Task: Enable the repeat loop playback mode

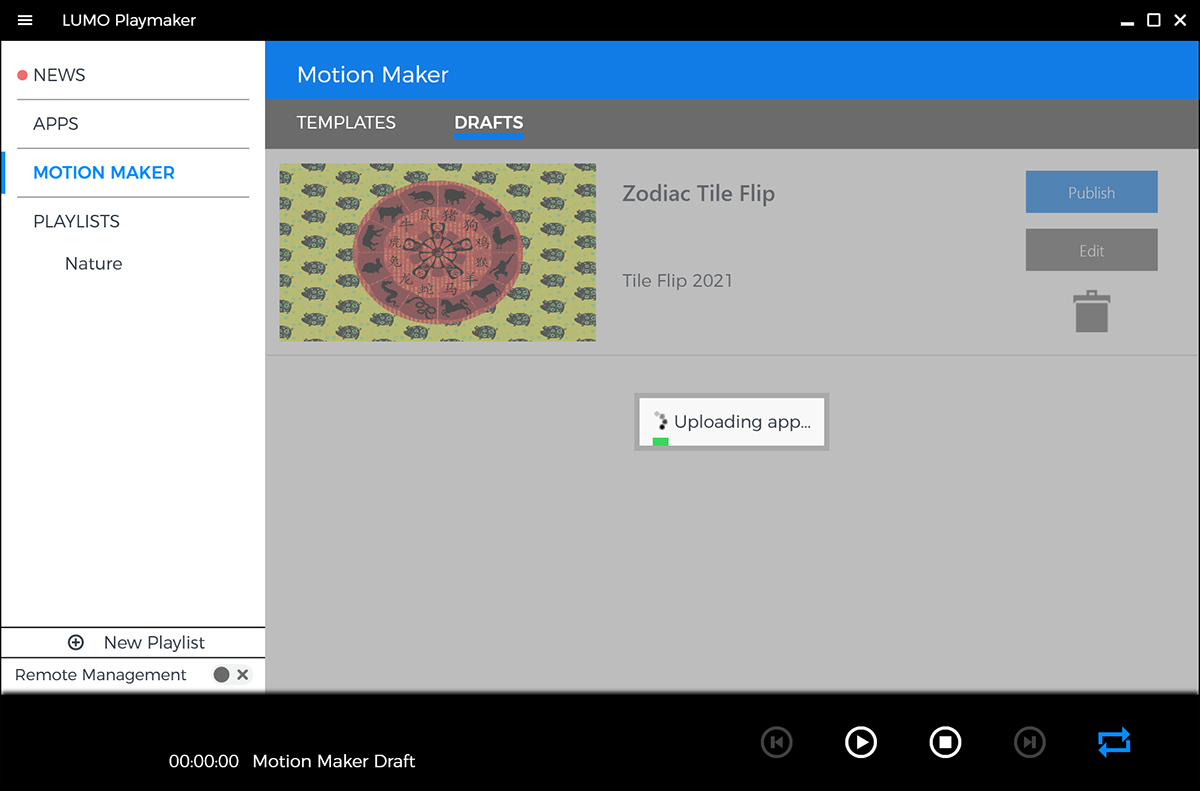Action: (1113, 742)
